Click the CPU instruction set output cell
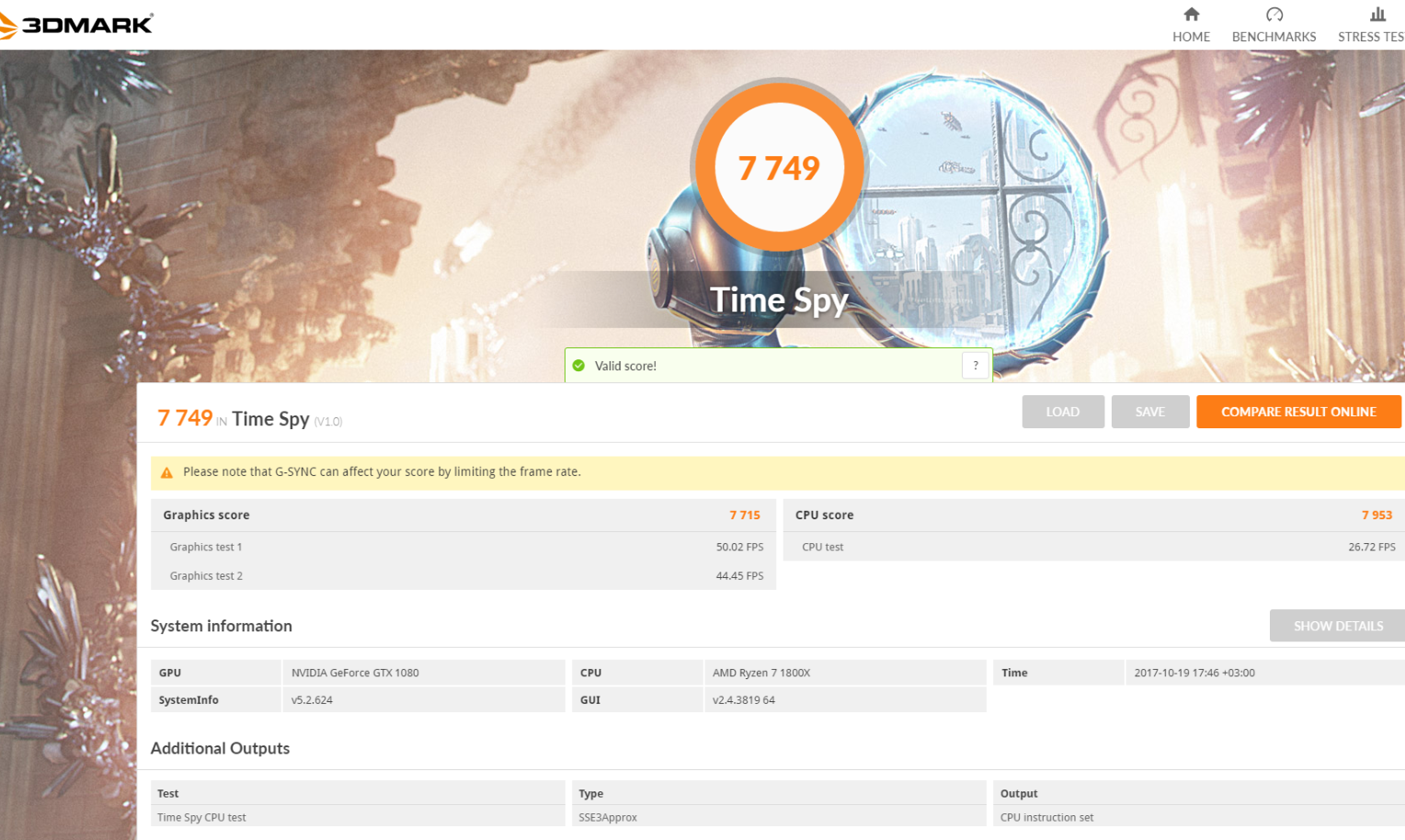1405x840 pixels. tap(1199, 817)
